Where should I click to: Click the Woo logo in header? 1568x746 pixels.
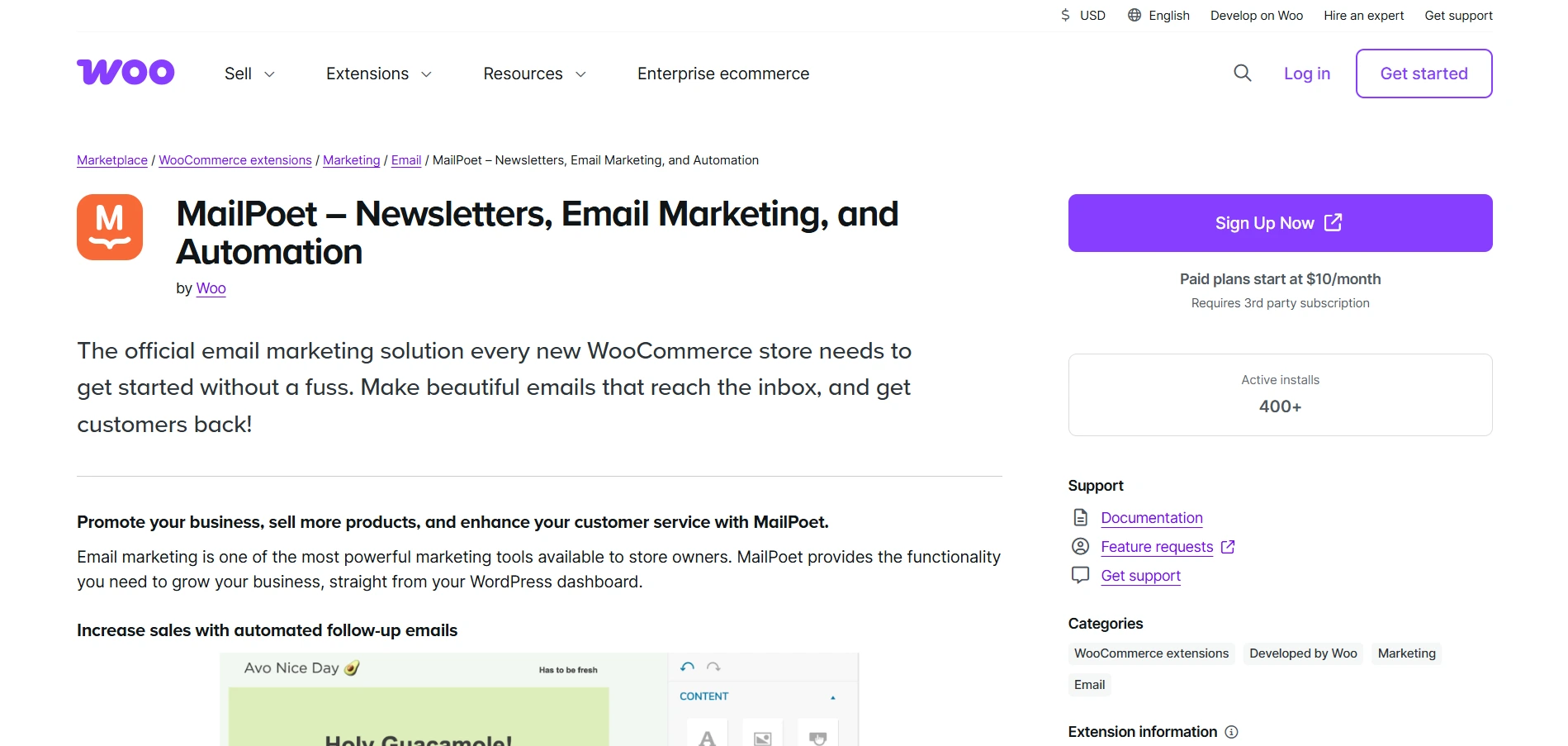point(126,73)
